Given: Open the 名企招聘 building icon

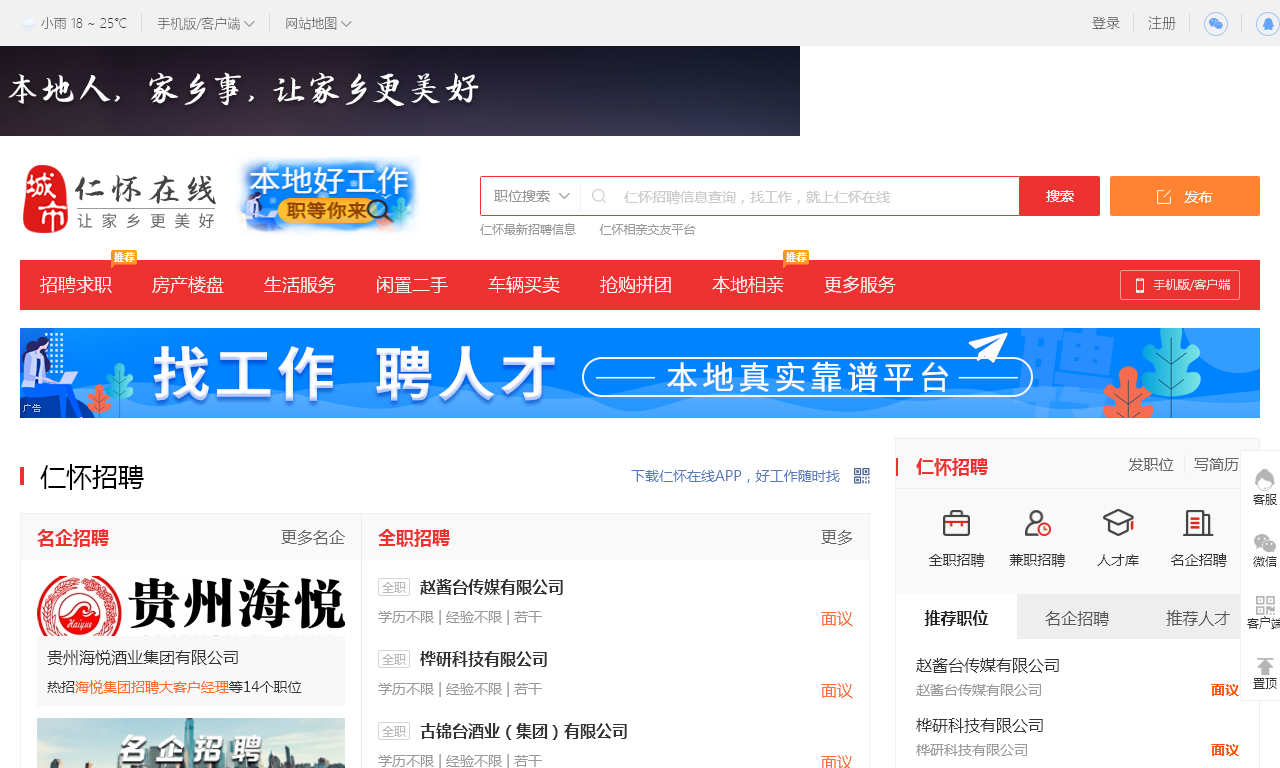Looking at the screenshot, I should (1198, 523).
